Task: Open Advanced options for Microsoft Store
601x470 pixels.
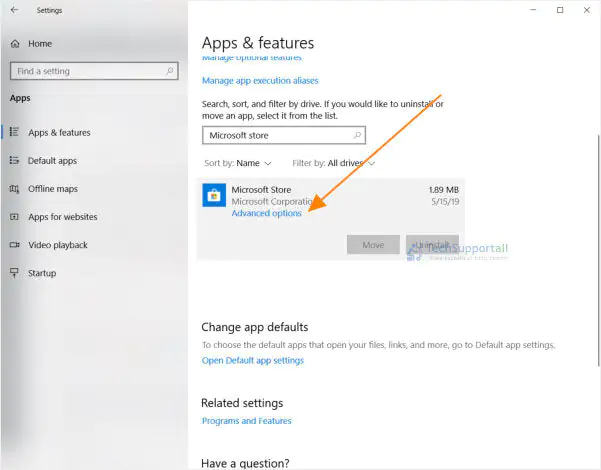Action: point(266,213)
